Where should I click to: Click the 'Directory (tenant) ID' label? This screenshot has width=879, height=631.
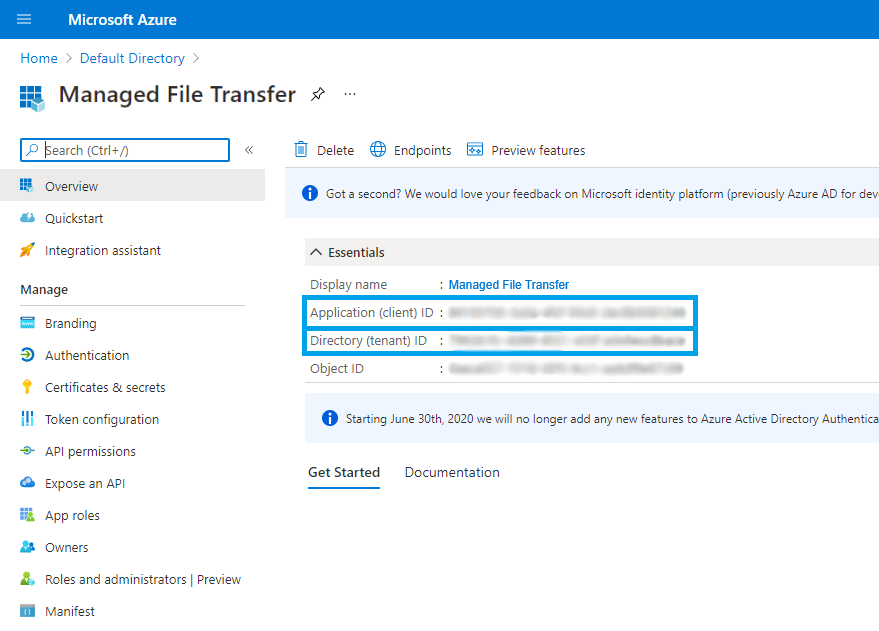pyautogui.click(x=368, y=341)
